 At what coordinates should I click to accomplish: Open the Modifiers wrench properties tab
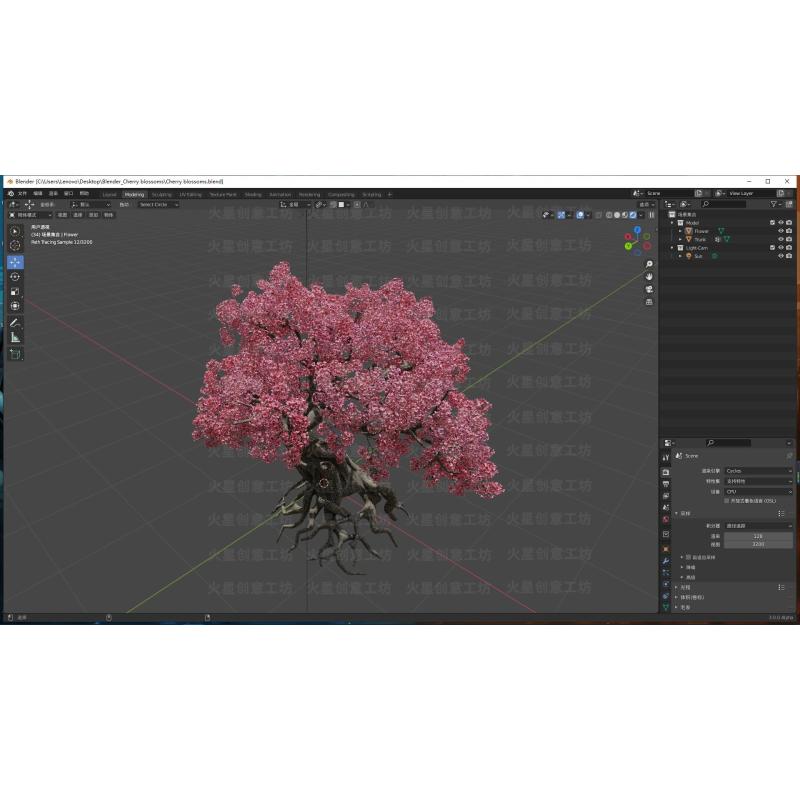(665, 561)
